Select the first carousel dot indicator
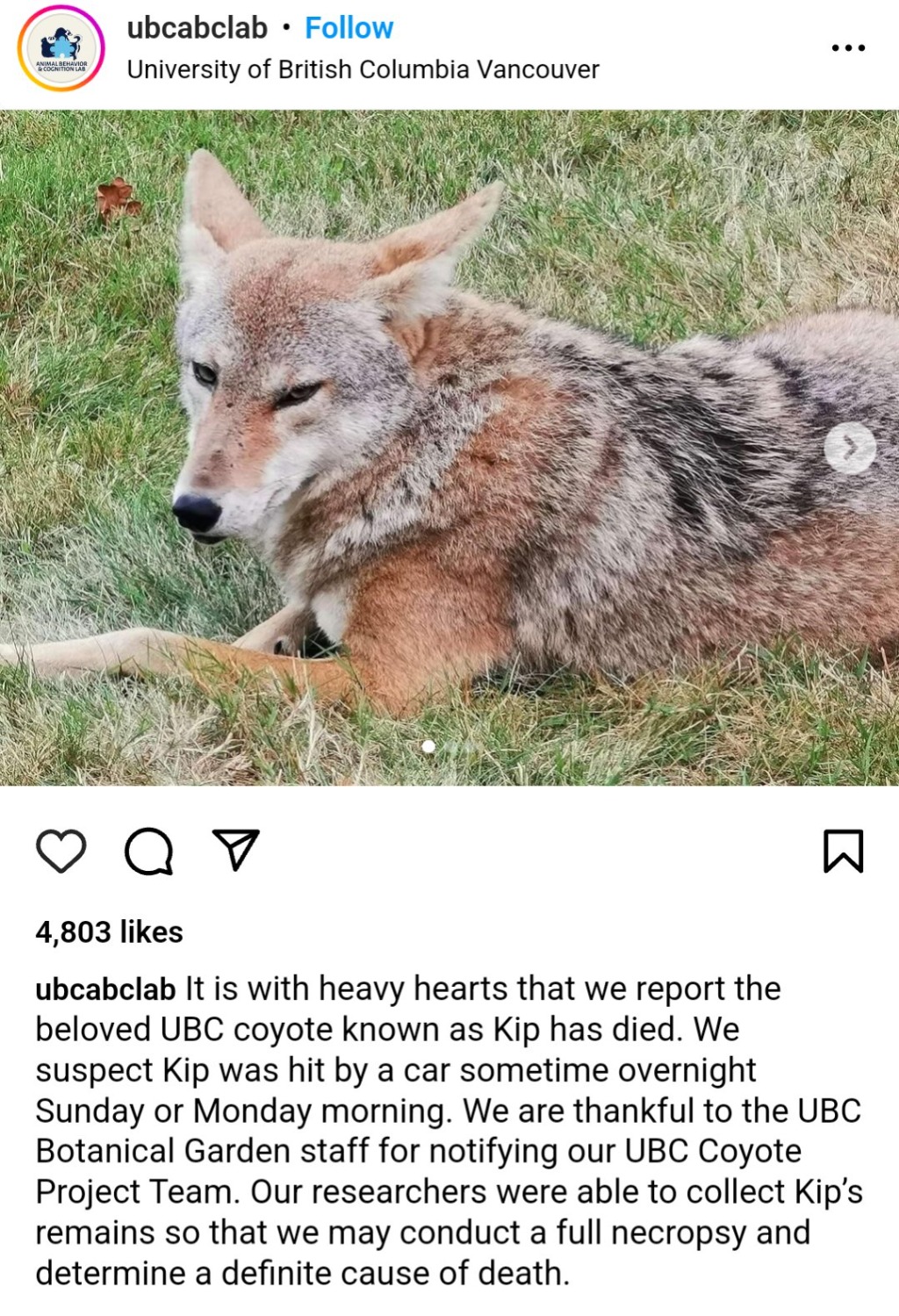Screen dimensions: 899x1316 click(x=428, y=746)
